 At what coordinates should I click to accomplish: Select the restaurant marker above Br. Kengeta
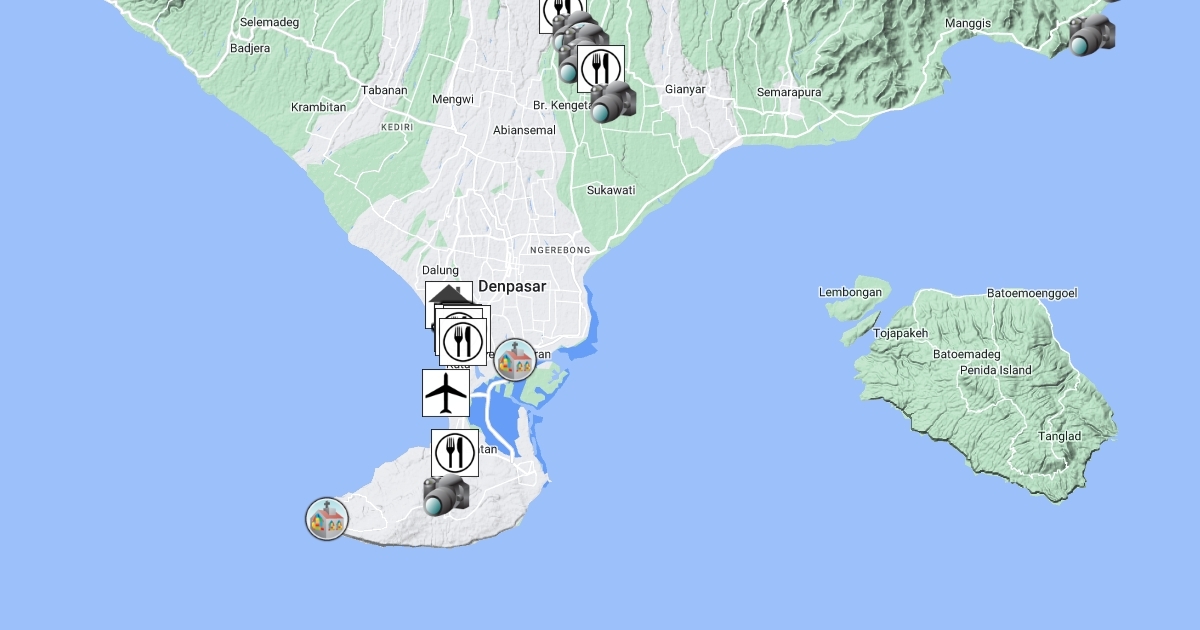point(601,69)
